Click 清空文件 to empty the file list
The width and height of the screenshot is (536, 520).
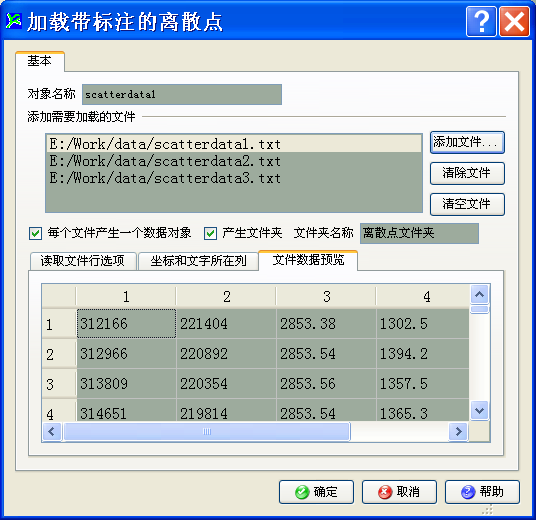click(x=467, y=204)
